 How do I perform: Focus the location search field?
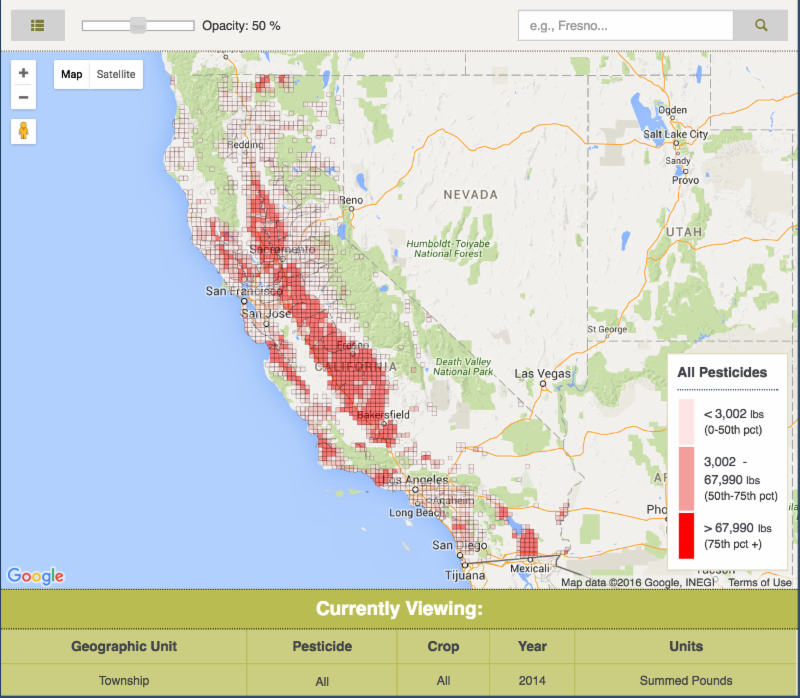[625, 25]
